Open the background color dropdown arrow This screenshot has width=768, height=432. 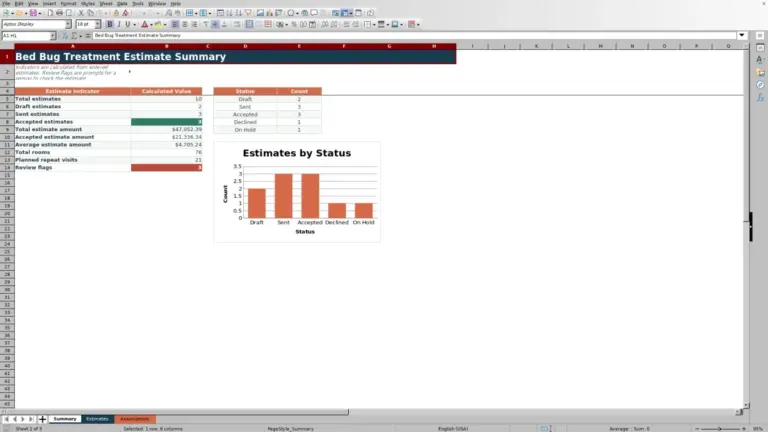[x=165, y=24]
